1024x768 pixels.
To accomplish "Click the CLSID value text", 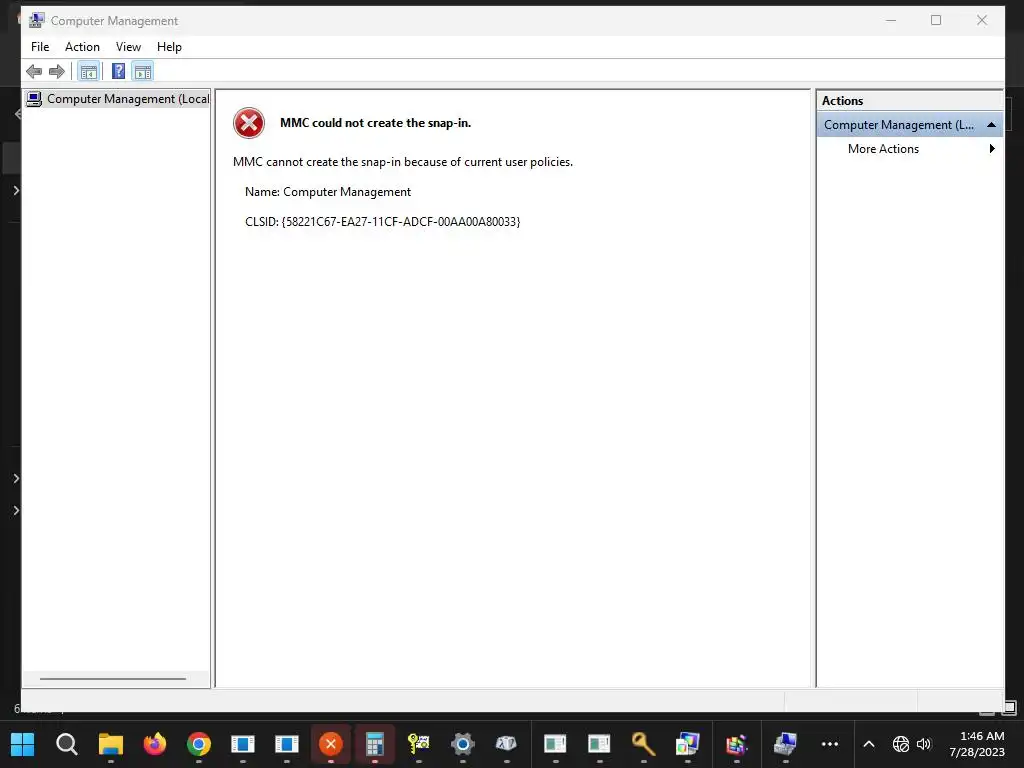I will 401,222.
